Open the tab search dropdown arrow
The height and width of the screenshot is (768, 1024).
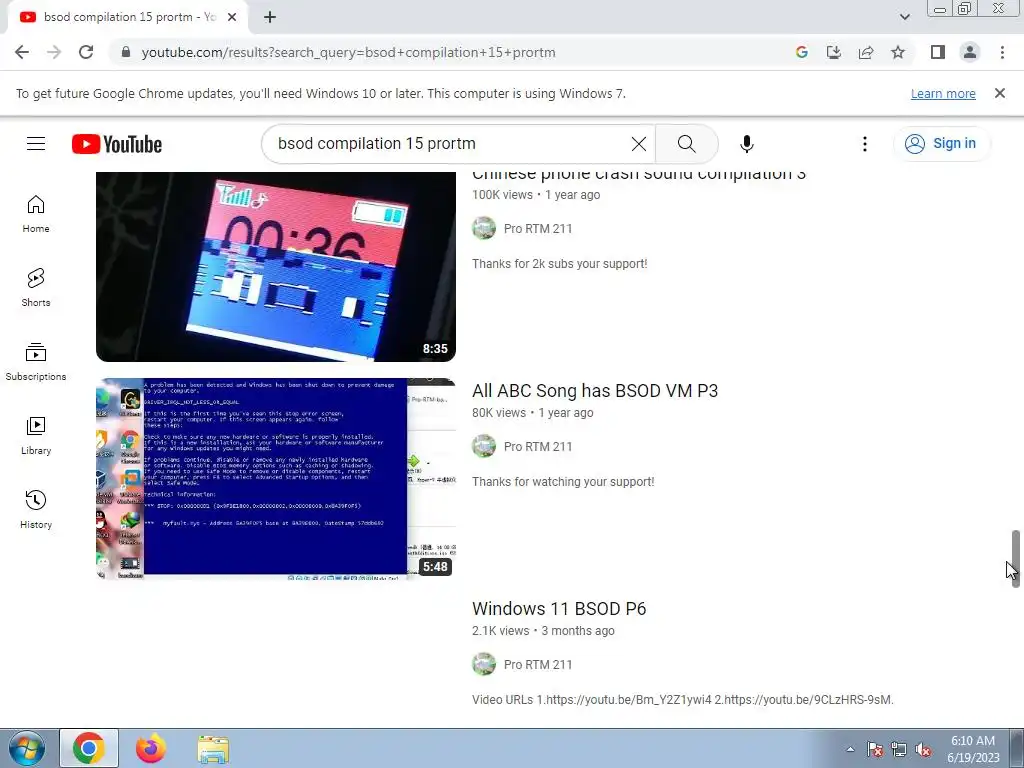(904, 17)
